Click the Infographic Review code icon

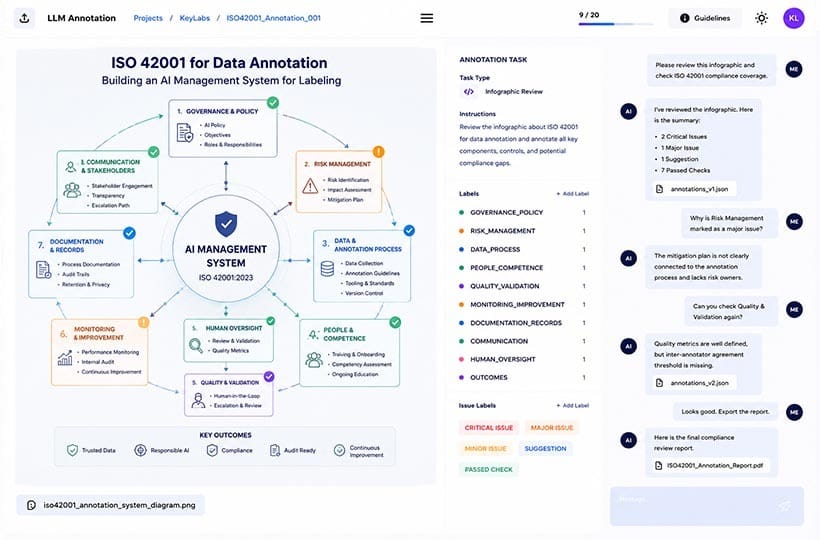coord(469,91)
